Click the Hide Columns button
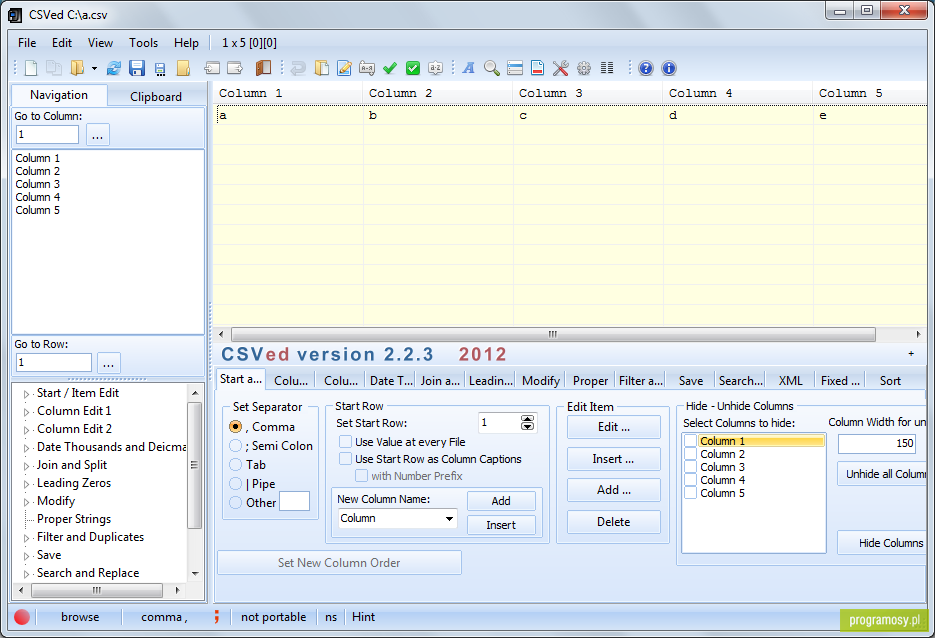Image resolution: width=935 pixels, height=638 pixels. click(x=883, y=543)
